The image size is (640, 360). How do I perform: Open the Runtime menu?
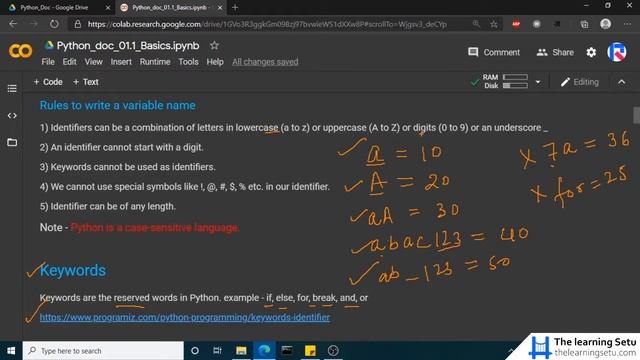click(x=155, y=62)
